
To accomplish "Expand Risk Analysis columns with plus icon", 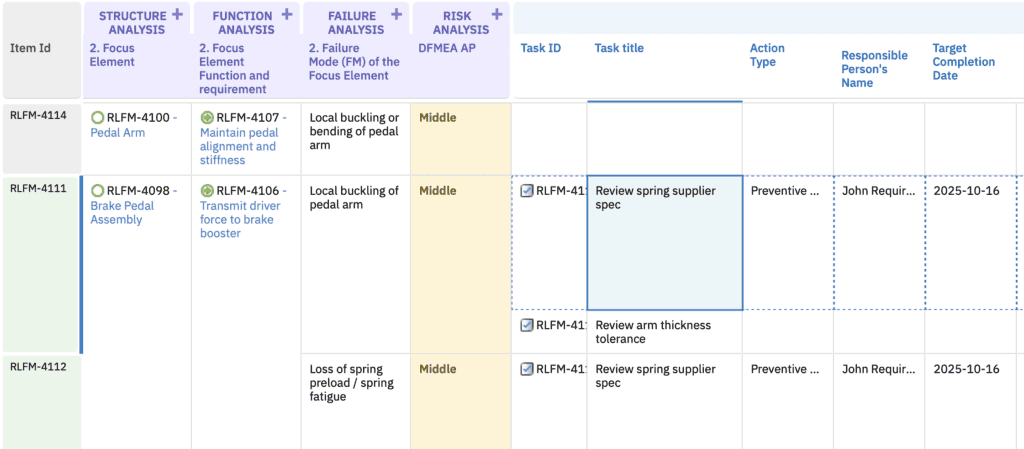I will click(498, 15).
